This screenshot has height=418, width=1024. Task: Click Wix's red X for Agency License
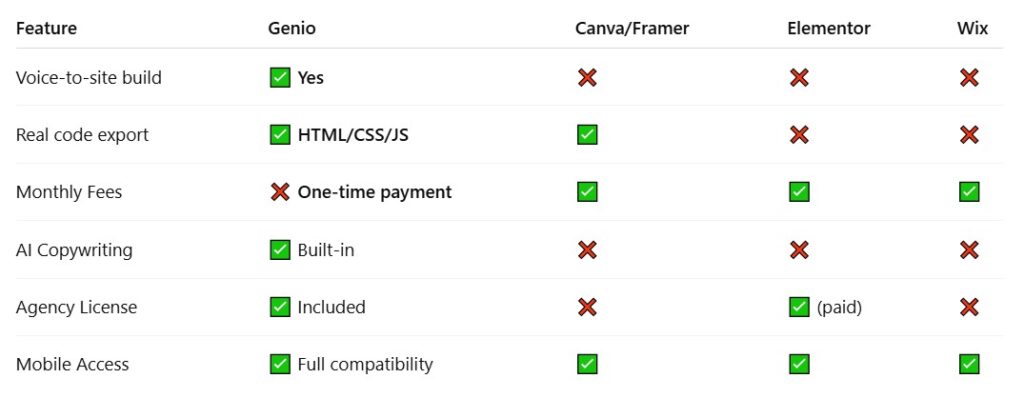(969, 307)
